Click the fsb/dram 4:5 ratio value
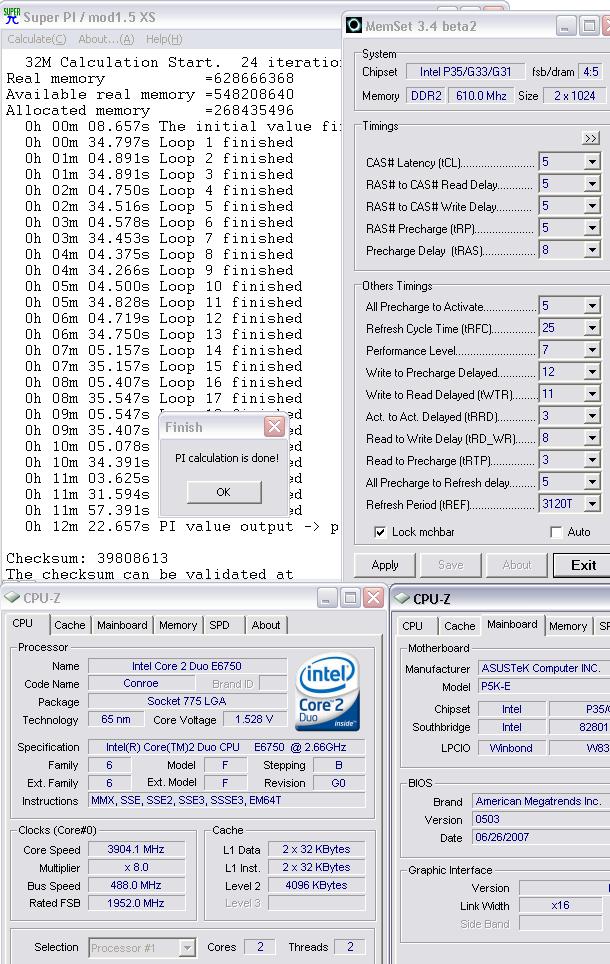The image size is (610, 964). [x=590, y=71]
